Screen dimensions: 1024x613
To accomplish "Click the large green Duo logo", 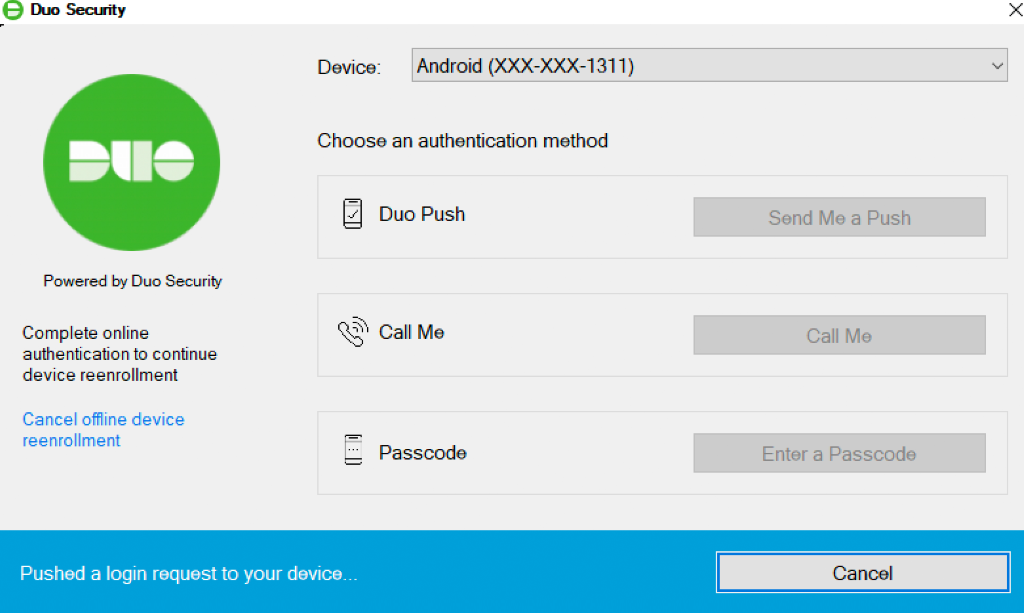I will (131, 161).
